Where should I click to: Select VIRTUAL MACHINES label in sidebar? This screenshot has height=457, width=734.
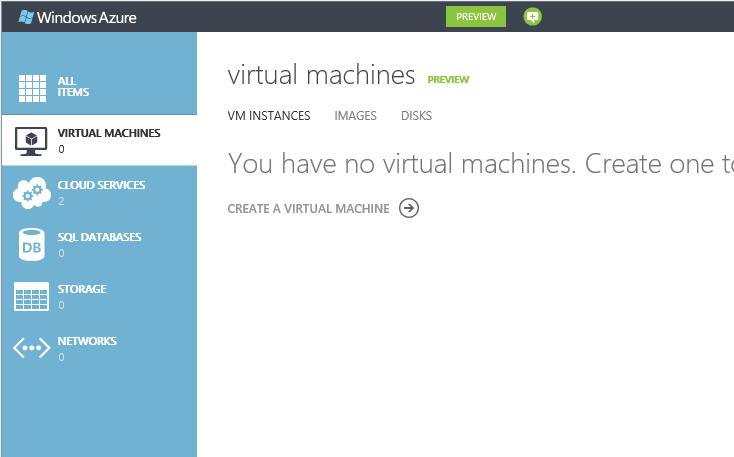109,133
